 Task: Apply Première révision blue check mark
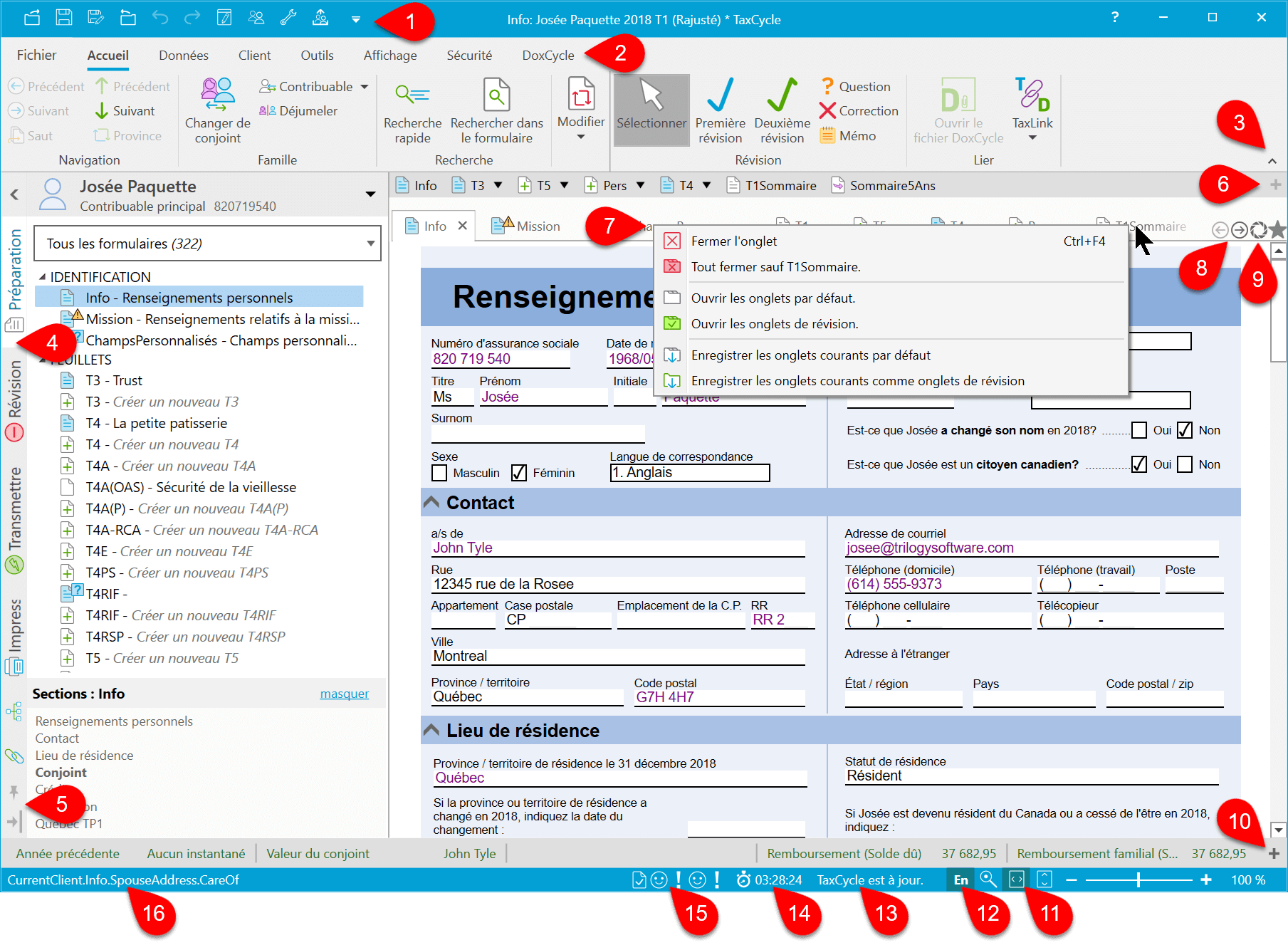(x=720, y=110)
